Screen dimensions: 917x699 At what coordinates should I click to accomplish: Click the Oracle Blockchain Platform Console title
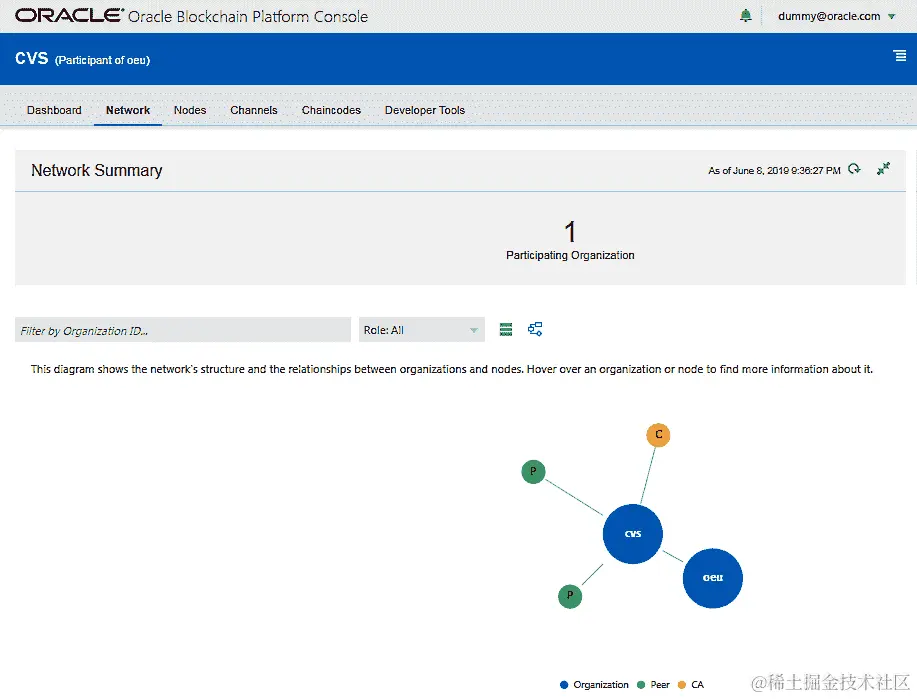click(248, 16)
